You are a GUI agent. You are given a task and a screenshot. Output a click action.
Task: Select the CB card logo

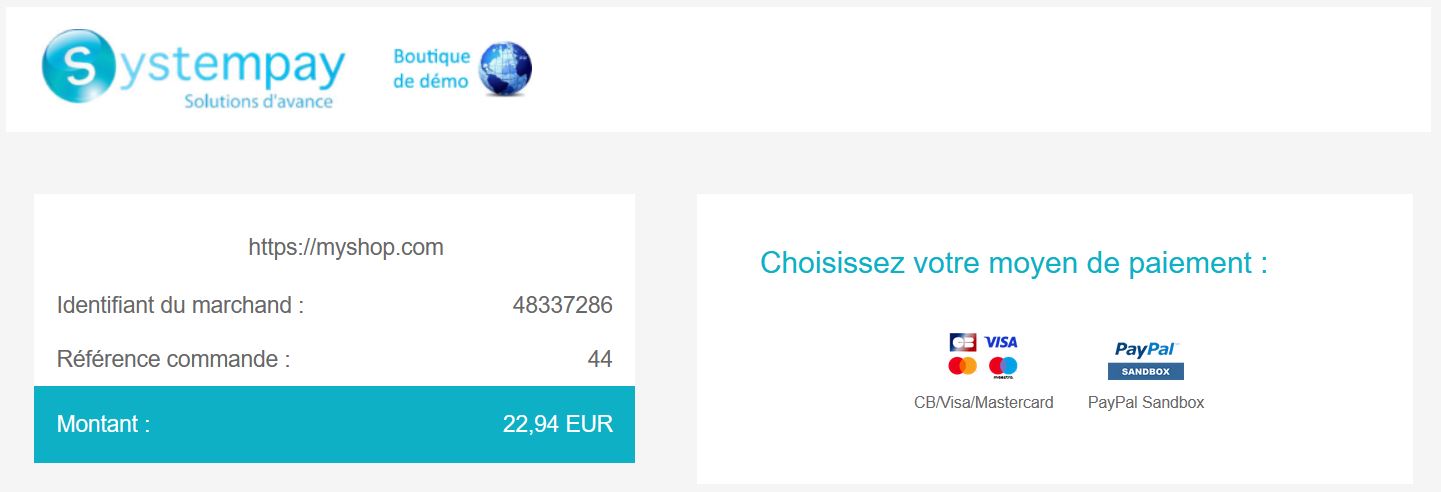click(x=963, y=342)
